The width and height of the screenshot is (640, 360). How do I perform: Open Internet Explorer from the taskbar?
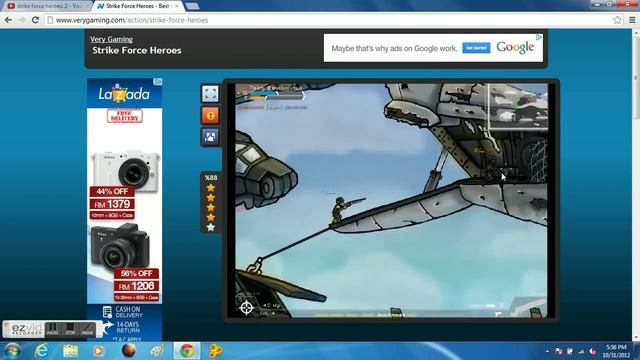click(42, 351)
